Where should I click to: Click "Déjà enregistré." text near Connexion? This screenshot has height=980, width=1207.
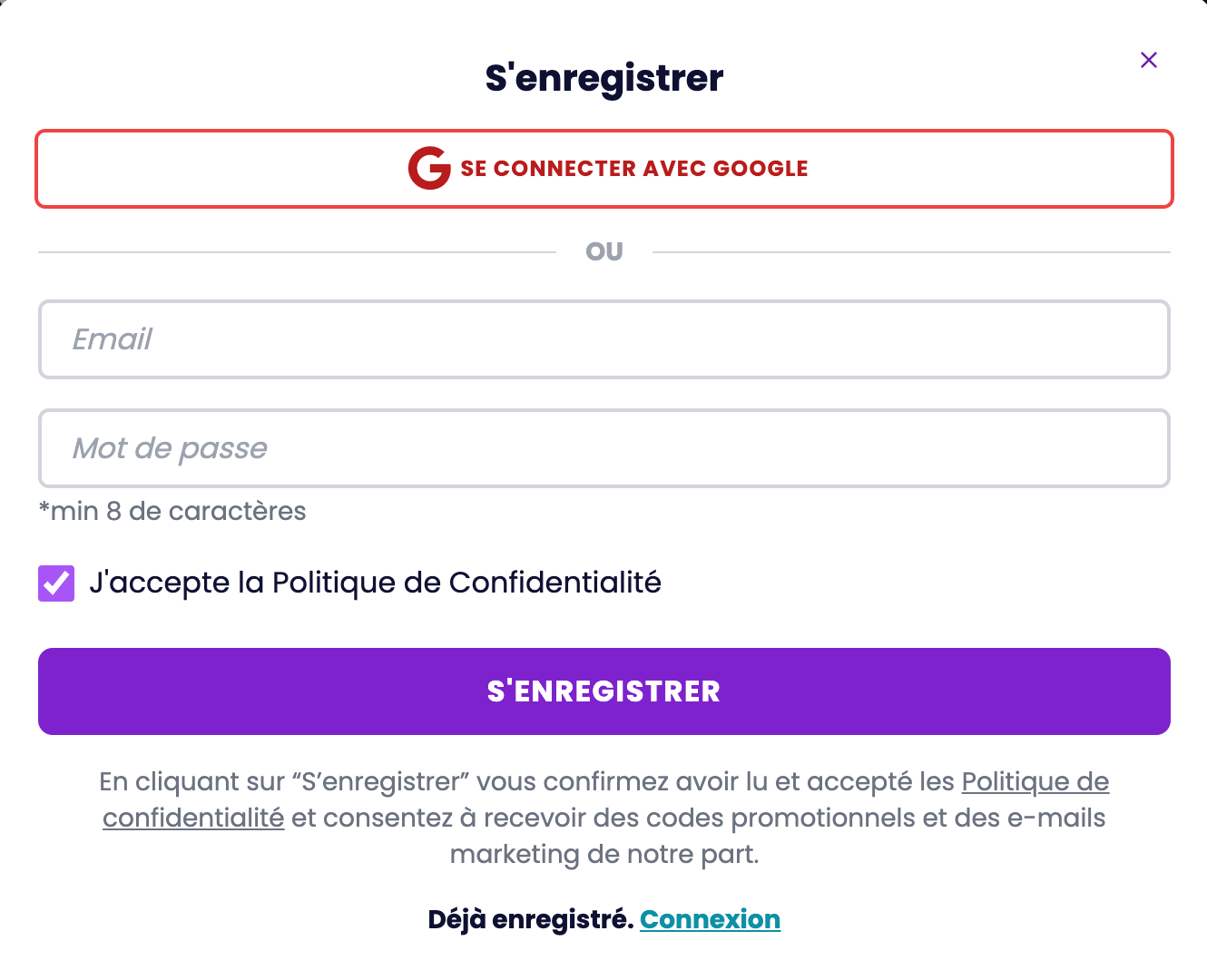(531, 919)
